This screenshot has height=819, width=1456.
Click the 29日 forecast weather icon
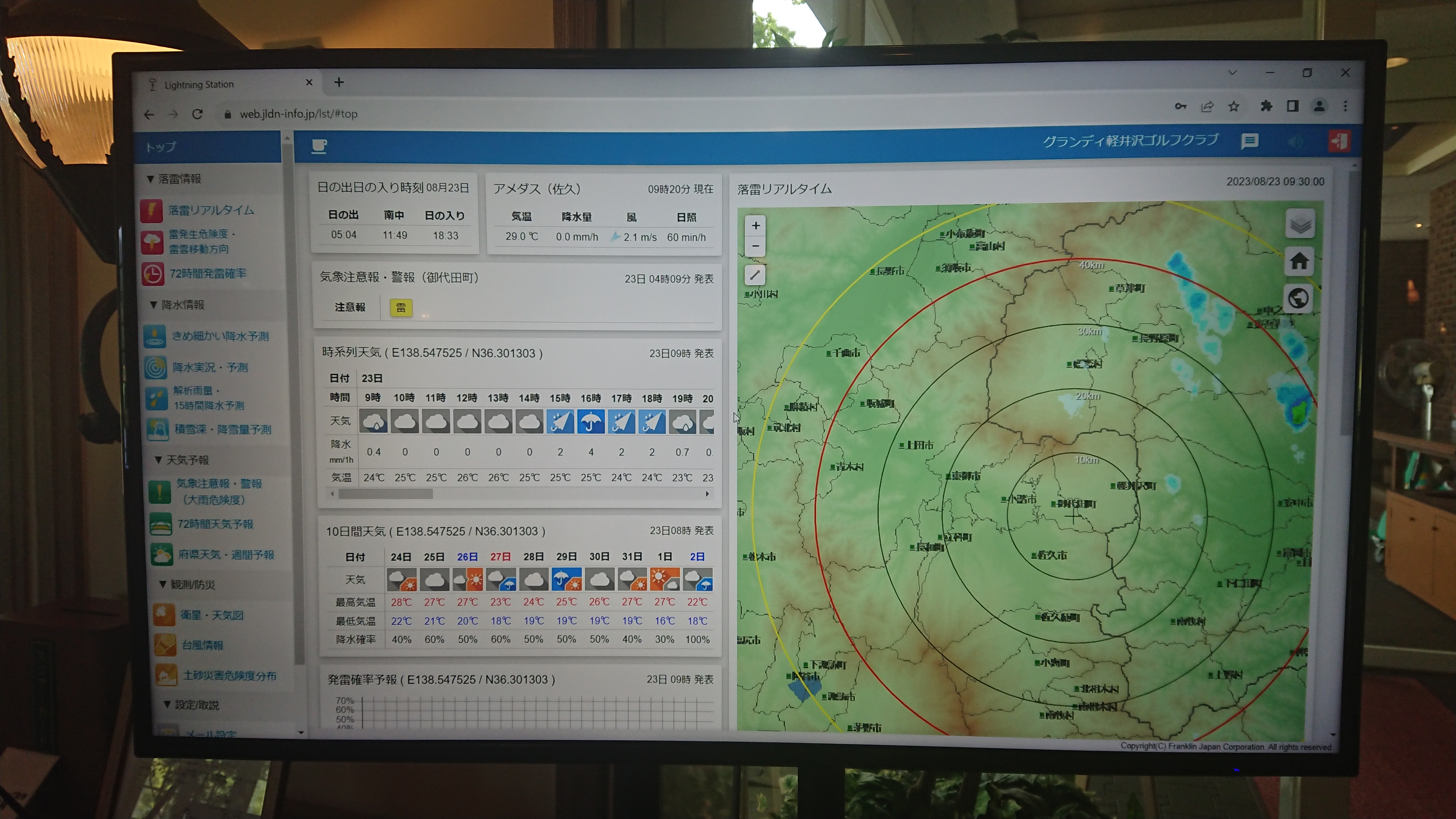click(566, 580)
